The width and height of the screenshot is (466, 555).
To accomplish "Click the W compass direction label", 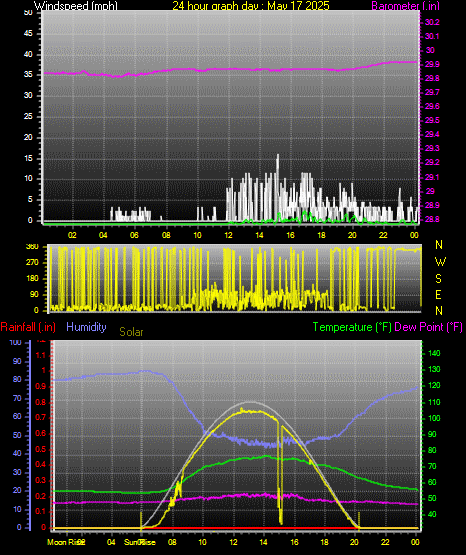I will 440,262.
